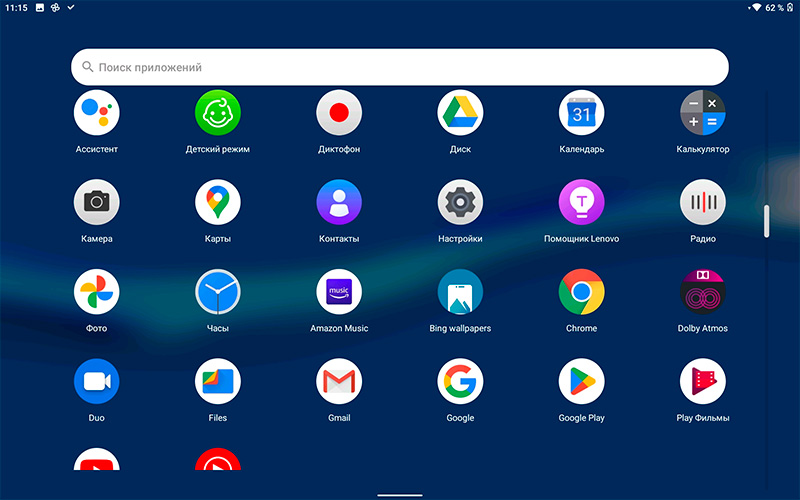Open the Настройки settings app
The width and height of the screenshot is (800, 500).
pyautogui.click(x=460, y=202)
